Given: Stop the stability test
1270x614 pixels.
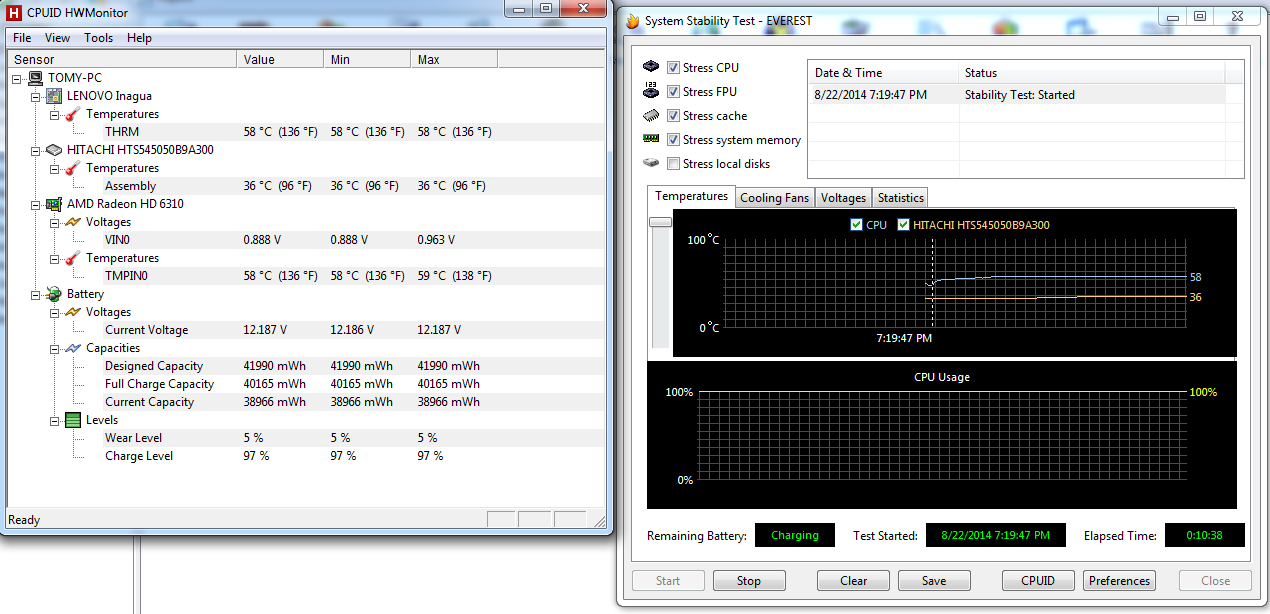Looking at the screenshot, I should click(x=749, y=581).
